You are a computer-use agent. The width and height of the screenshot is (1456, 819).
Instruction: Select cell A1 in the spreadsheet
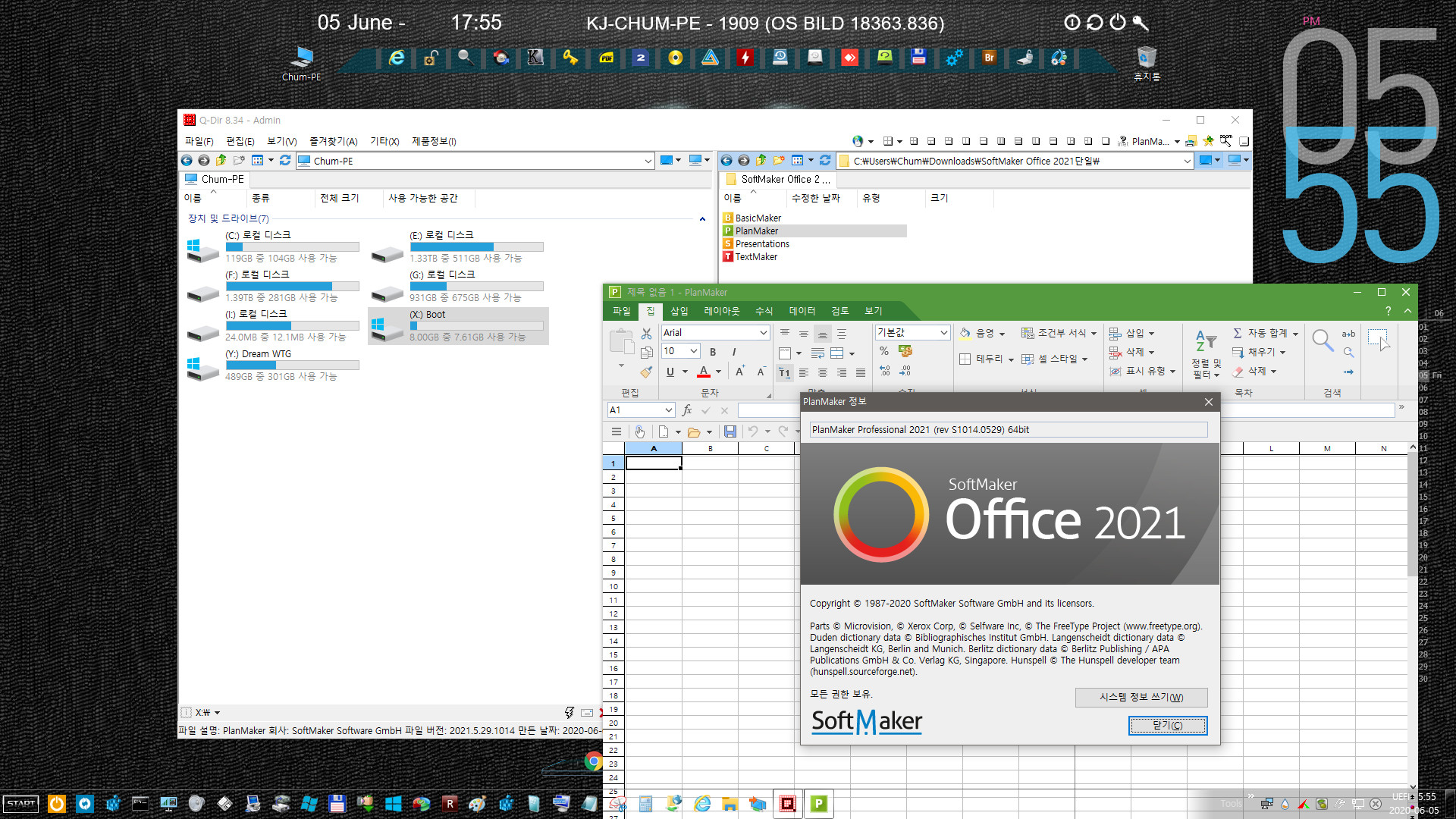(x=654, y=463)
